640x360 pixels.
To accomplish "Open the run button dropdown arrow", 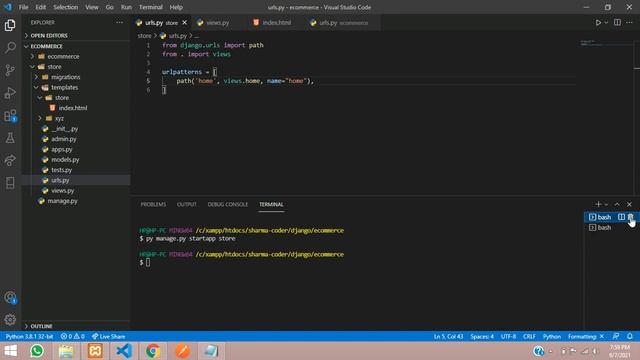I will click(606, 22).
